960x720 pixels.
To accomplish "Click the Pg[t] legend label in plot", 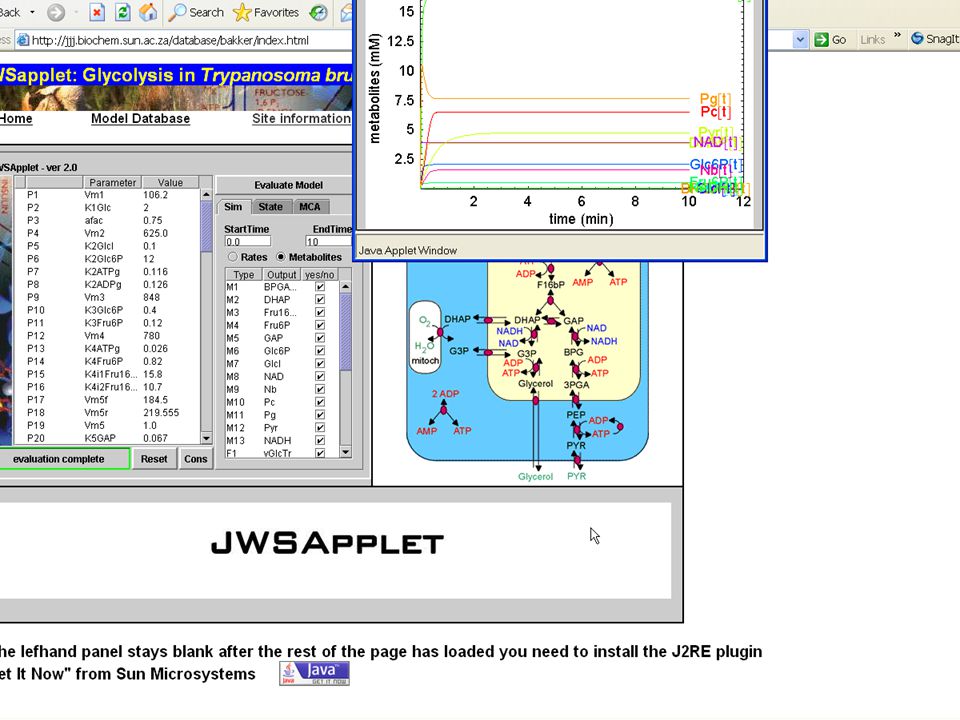I will tap(715, 98).
